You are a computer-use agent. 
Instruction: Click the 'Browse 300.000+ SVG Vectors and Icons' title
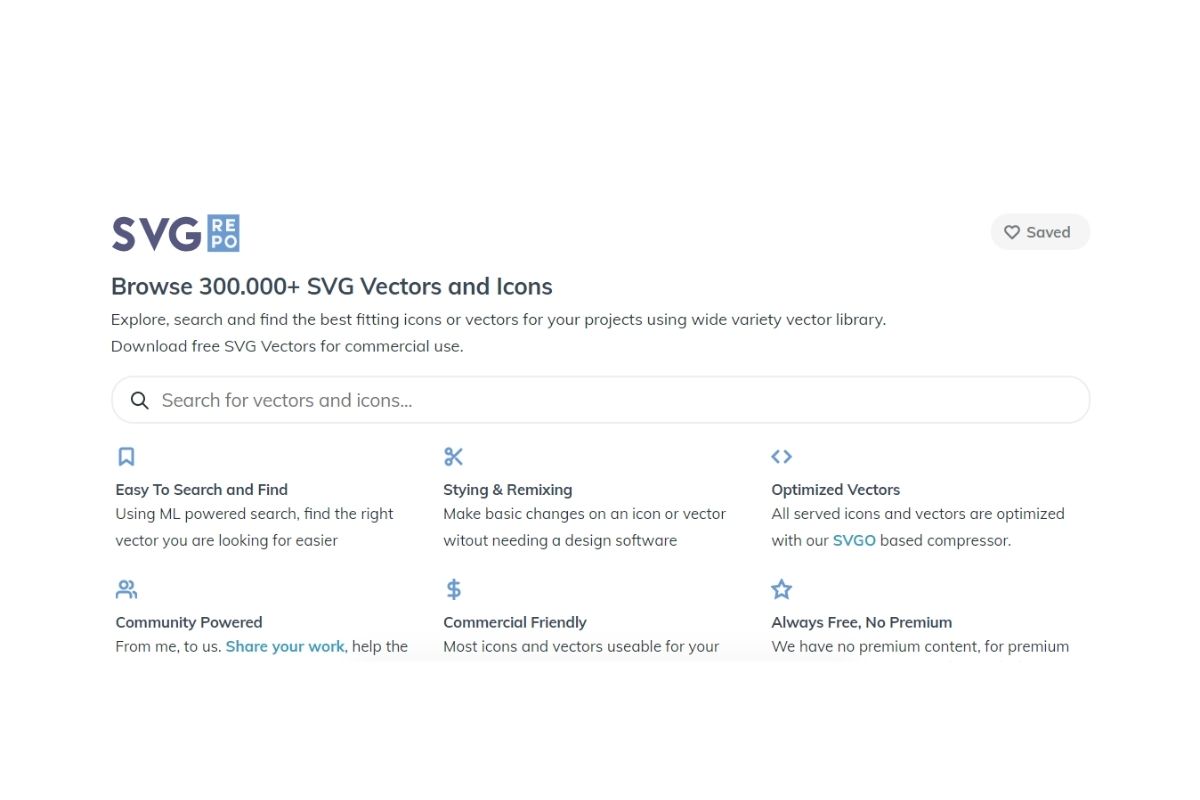pyautogui.click(x=332, y=287)
